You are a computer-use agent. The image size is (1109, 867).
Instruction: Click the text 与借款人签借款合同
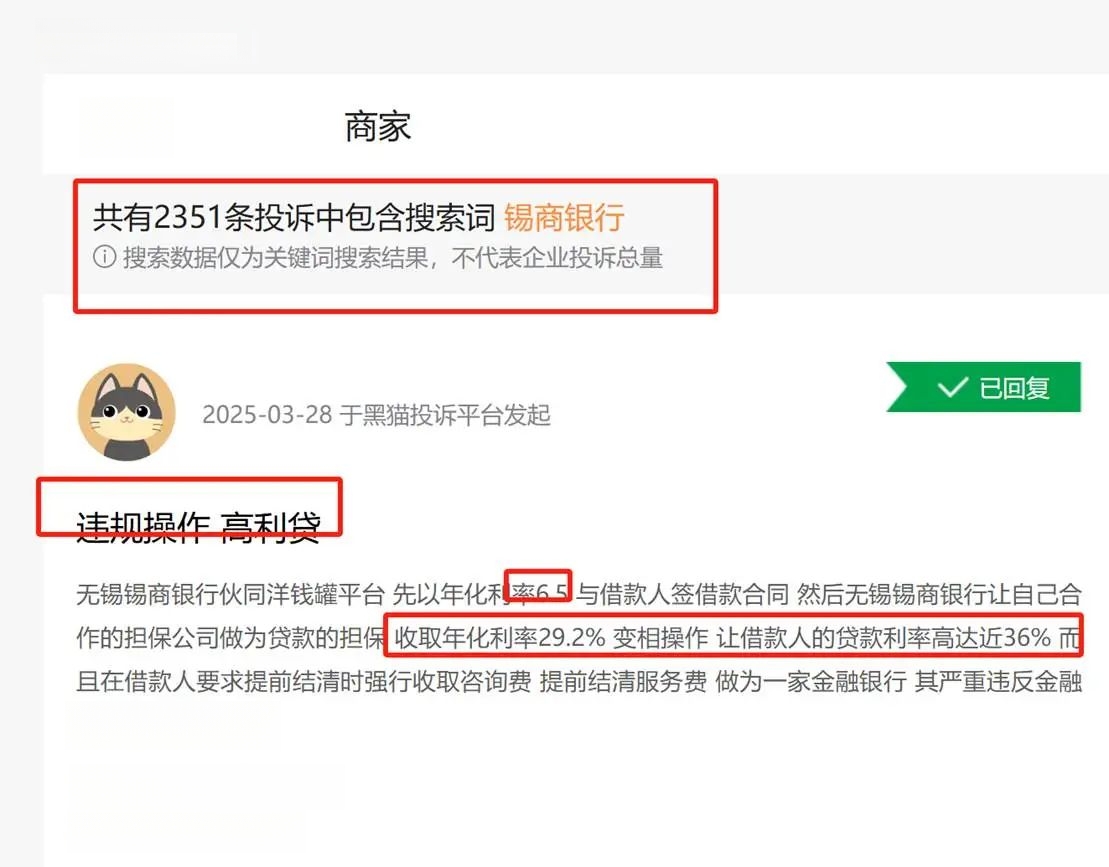[683, 594]
